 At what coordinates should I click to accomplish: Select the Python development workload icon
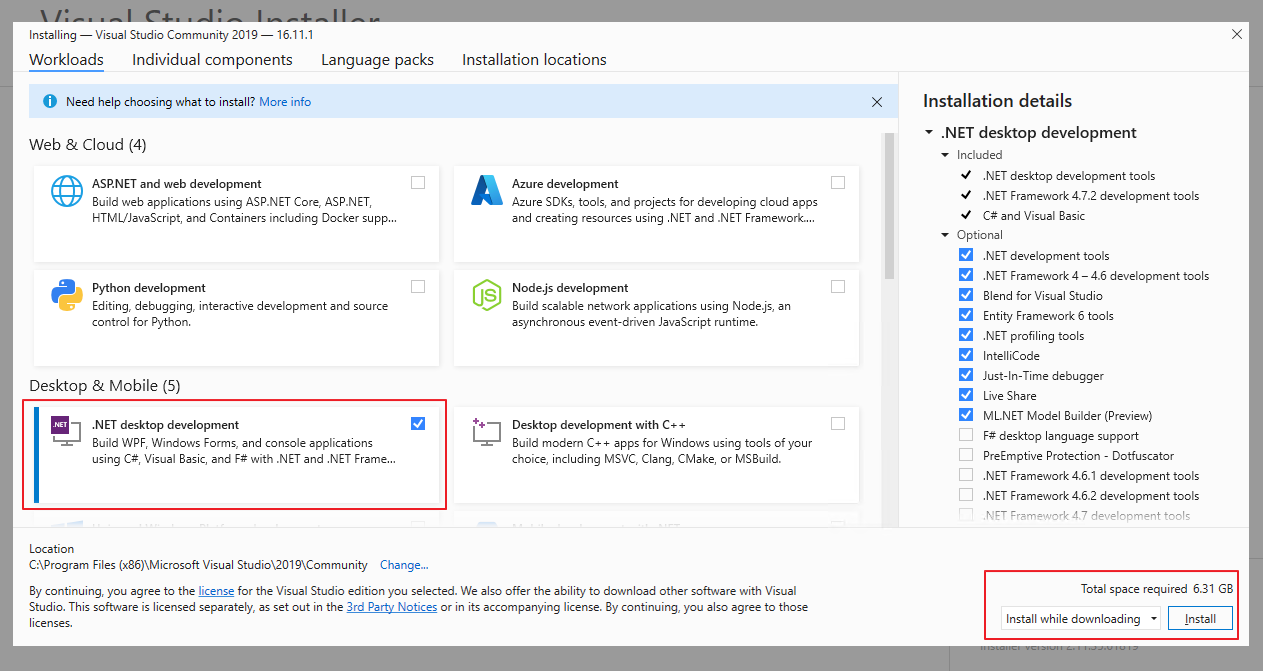(66, 295)
